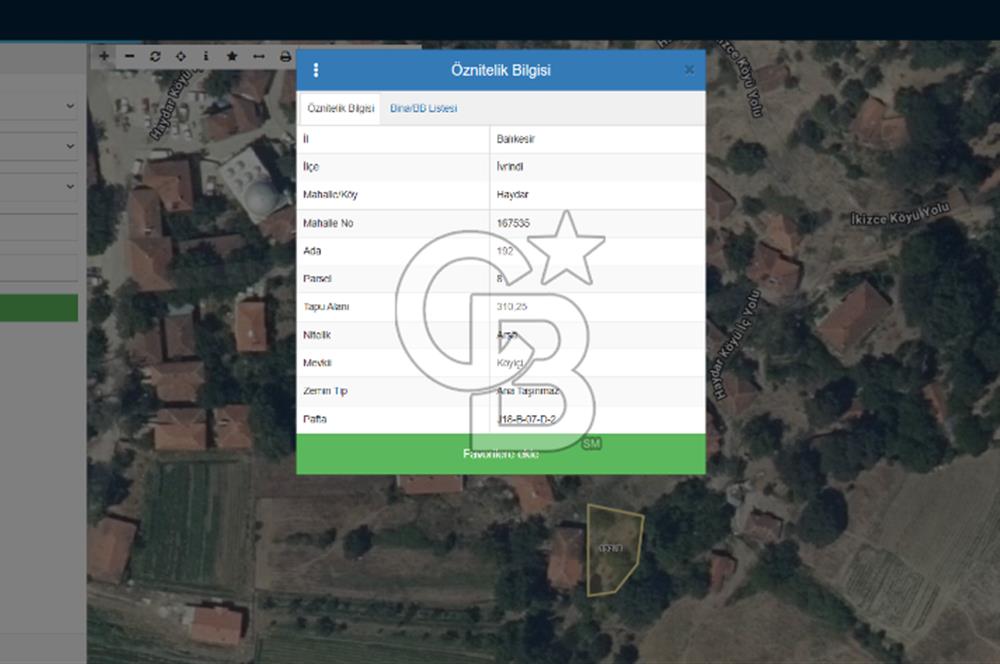1000x664 pixels.
Task: Refresh the map using the toolbar icon
Action: [x=155, y=56]
